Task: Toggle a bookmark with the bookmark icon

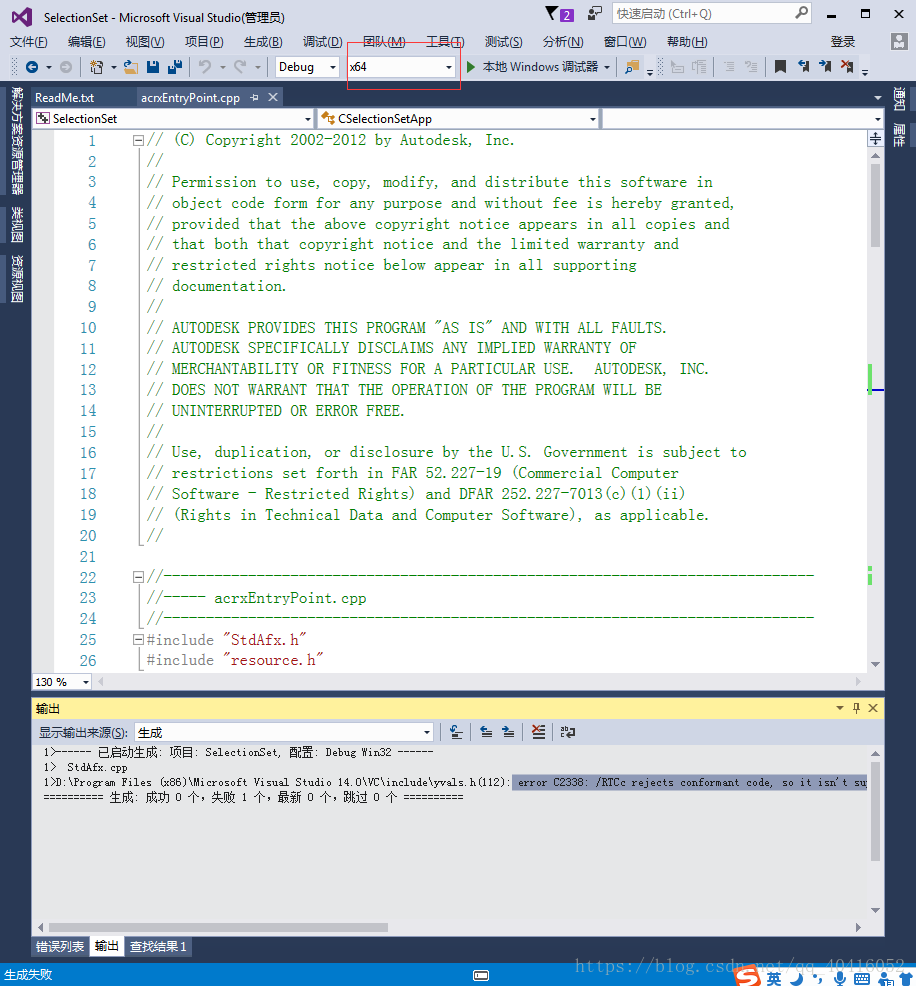Action: 780,67
